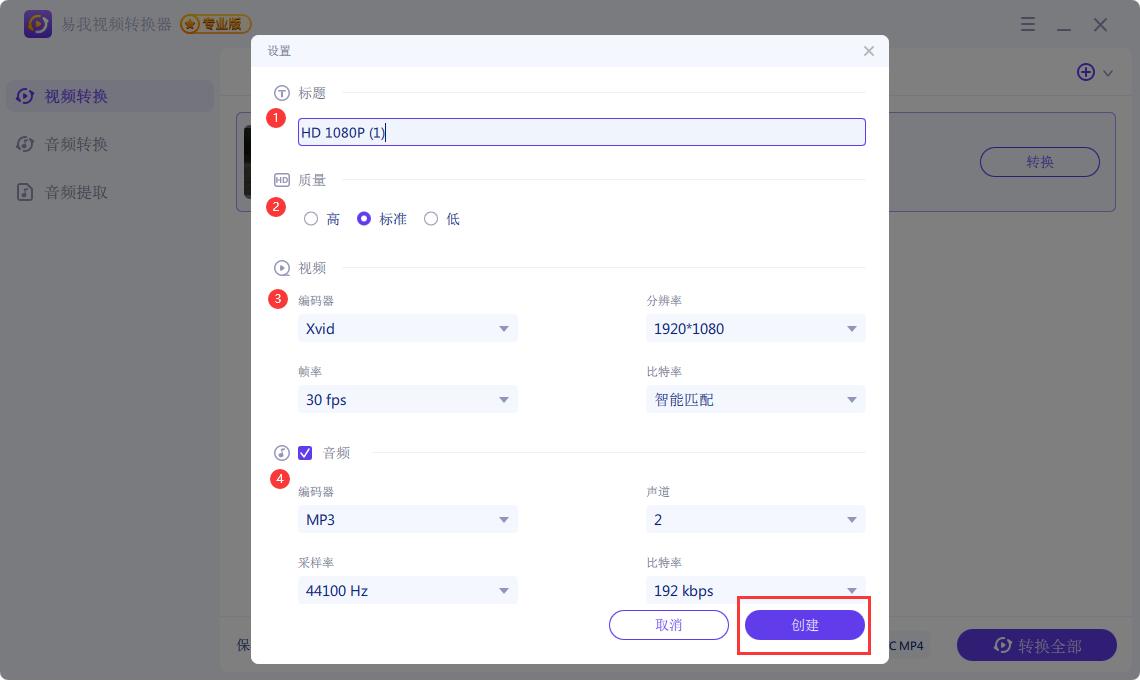Click the 创建 create button
The height and width of the screenshot is (700, 1140).
pos(803,625)
